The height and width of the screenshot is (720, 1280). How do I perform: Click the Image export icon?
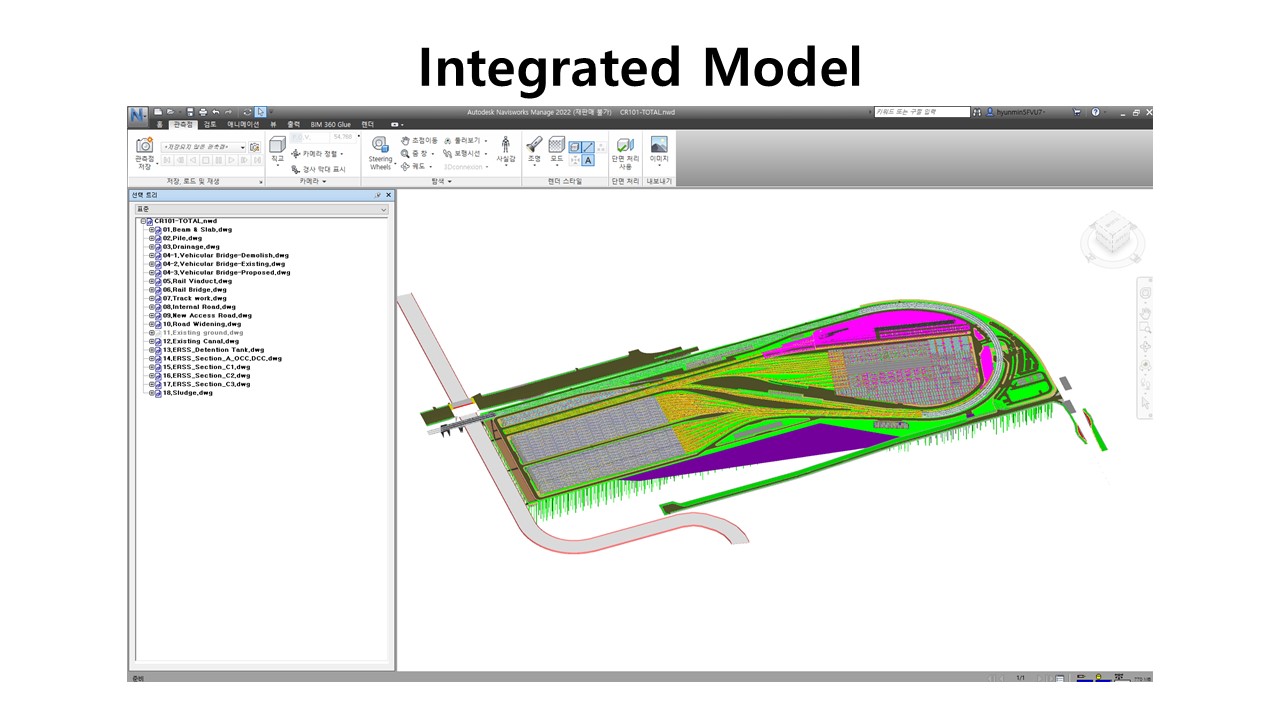point(659,145)
